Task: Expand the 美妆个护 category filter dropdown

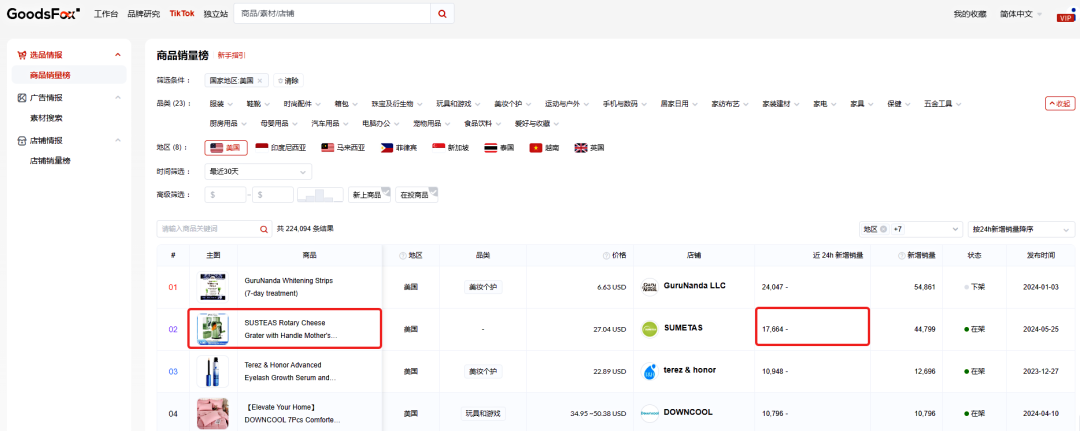Action: [x=512, y=104]
